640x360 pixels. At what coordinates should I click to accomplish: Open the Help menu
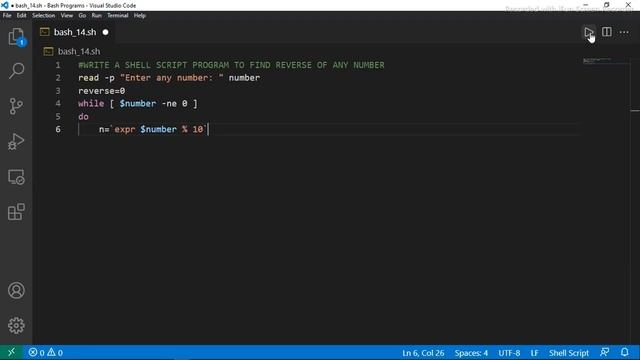click(140, 16)
